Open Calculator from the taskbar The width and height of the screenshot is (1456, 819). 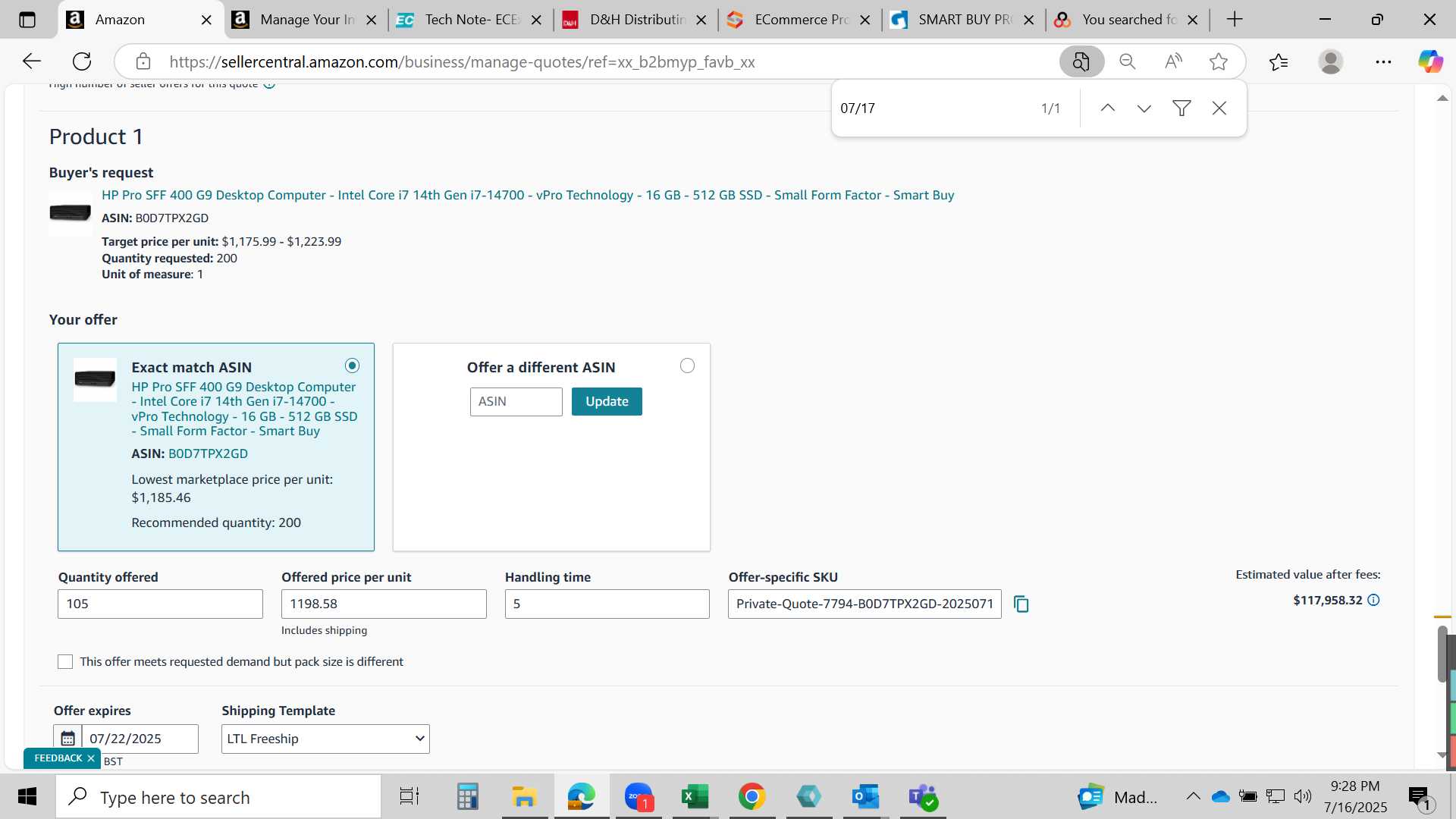[x=467, y=796]
